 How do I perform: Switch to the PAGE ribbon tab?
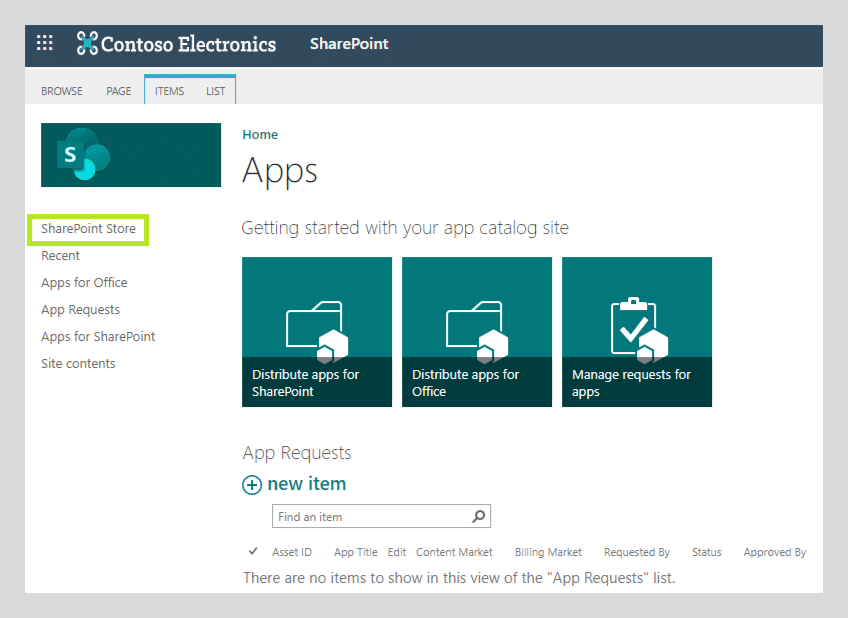pos(118,91)
